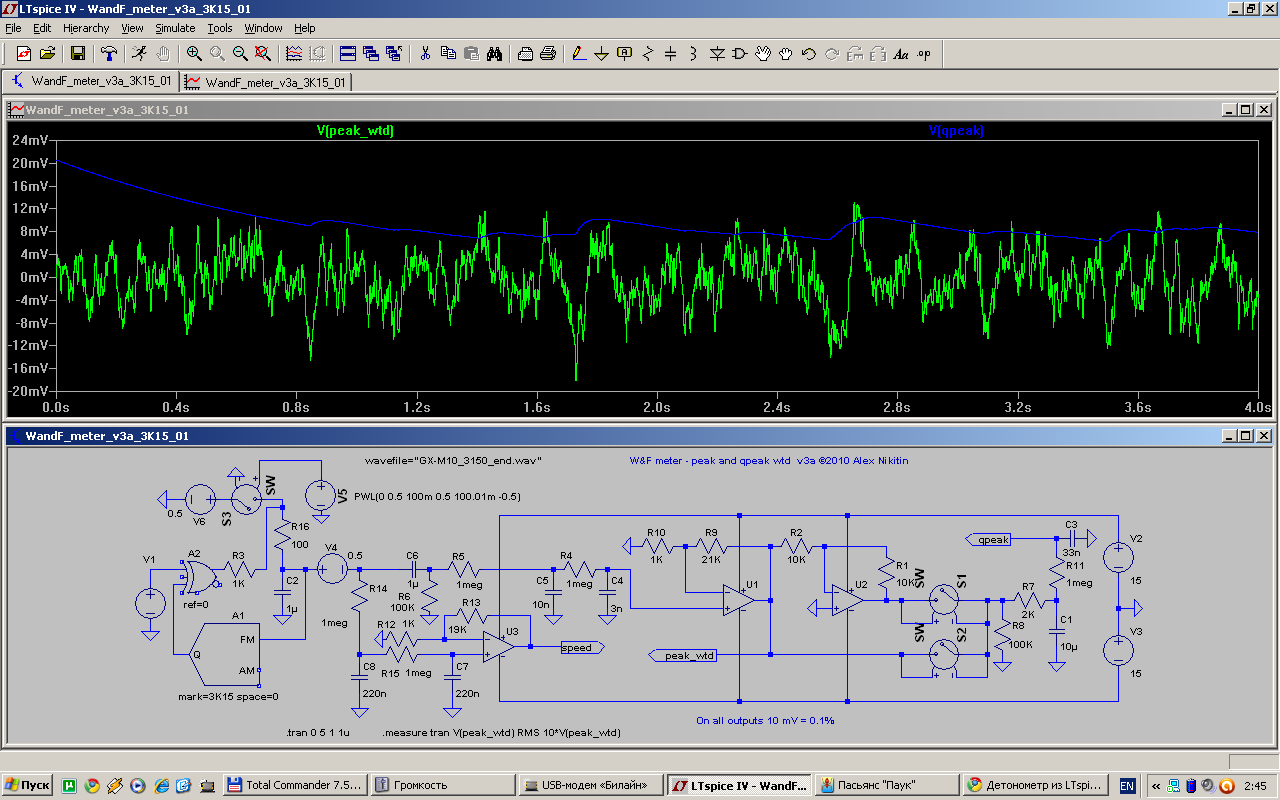Screen dimensions: 1280x800
Task: Pick the Place Diode tool
Action: [x=717, y=54]
